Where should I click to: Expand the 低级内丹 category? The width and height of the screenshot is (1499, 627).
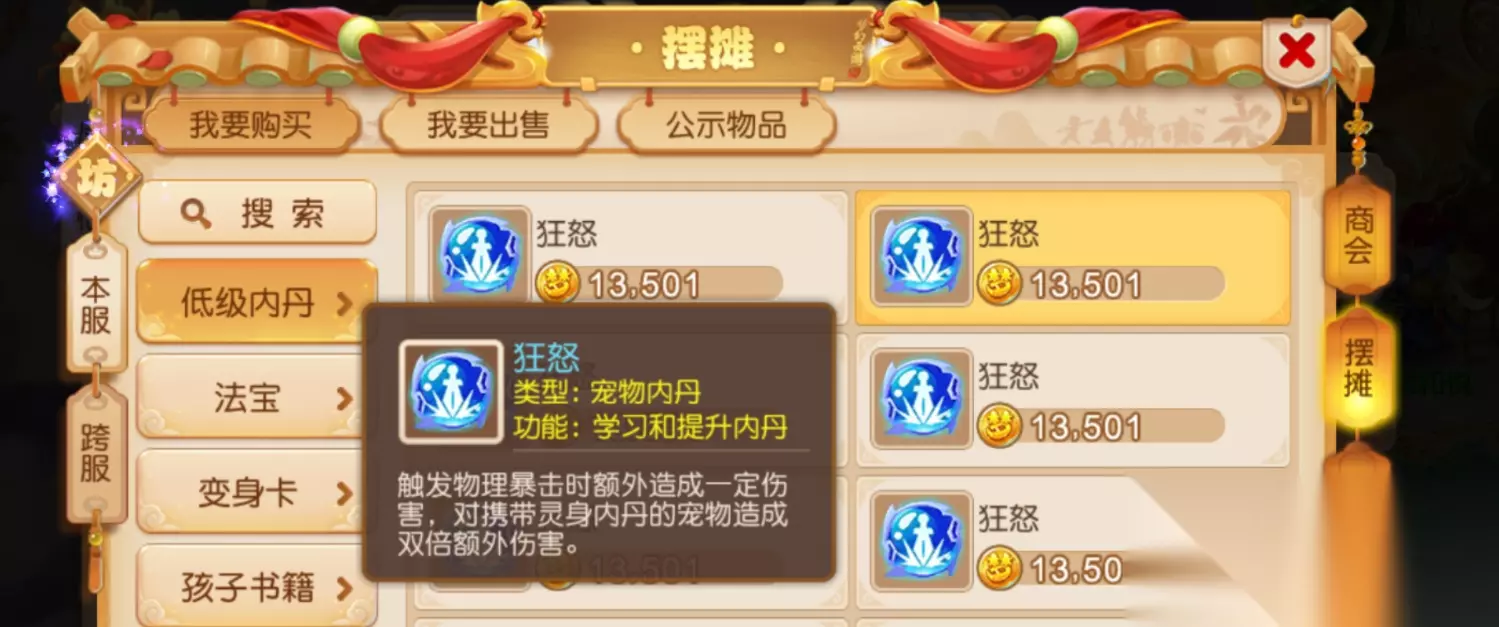(257, 302)
